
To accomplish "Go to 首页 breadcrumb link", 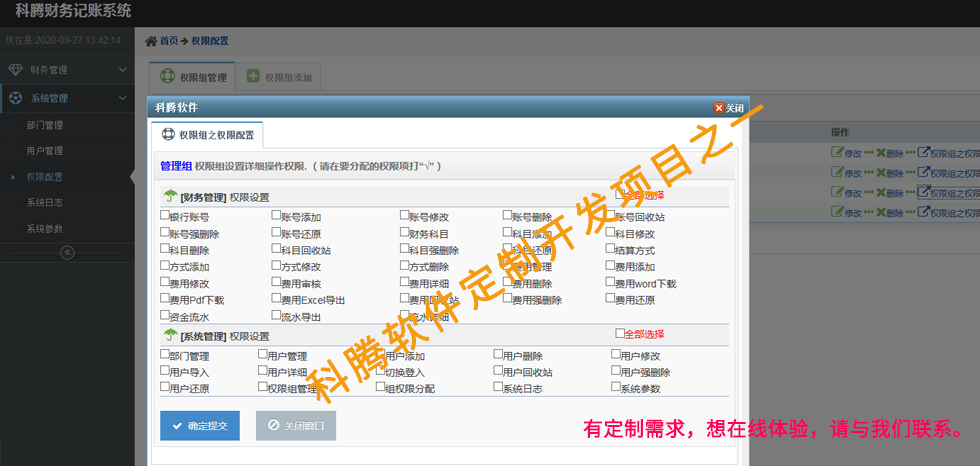I will tap(169, 41).
